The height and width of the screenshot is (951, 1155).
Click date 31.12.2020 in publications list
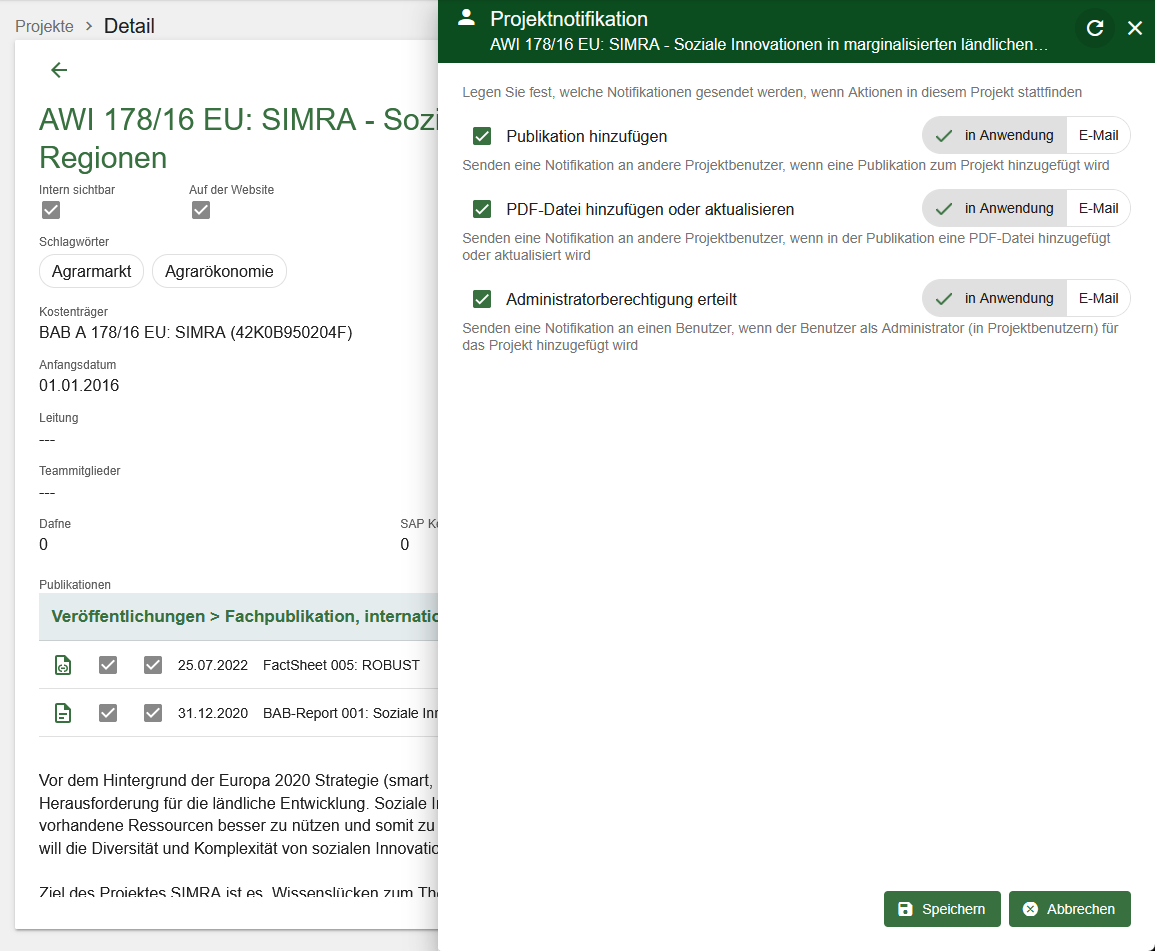pyautogui.click(x=213, y=713)
